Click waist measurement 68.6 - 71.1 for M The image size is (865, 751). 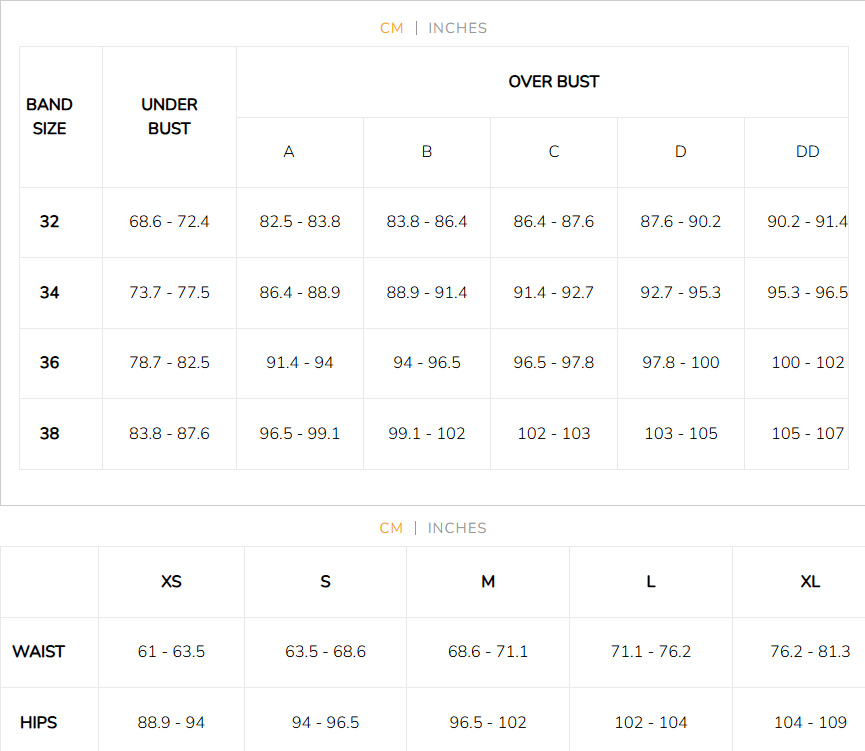tap(488, 652)
